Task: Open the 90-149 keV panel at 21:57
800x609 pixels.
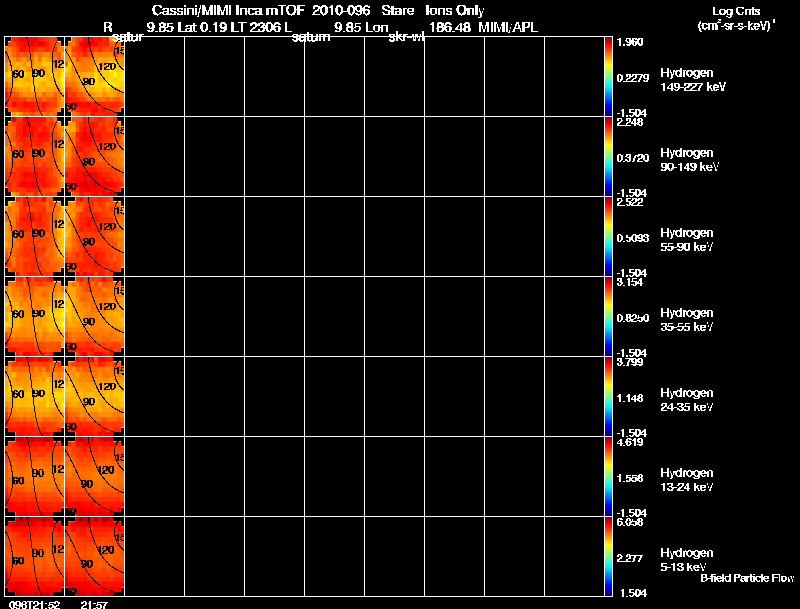Action: (94, 157)
